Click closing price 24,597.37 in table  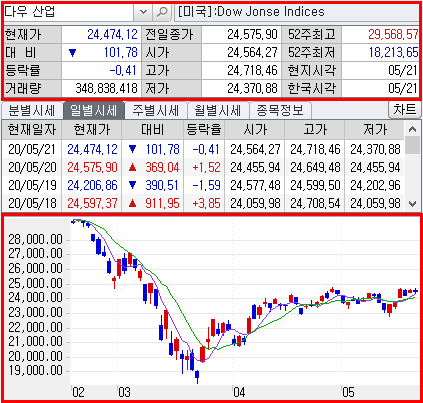click(x=92, y=203)
